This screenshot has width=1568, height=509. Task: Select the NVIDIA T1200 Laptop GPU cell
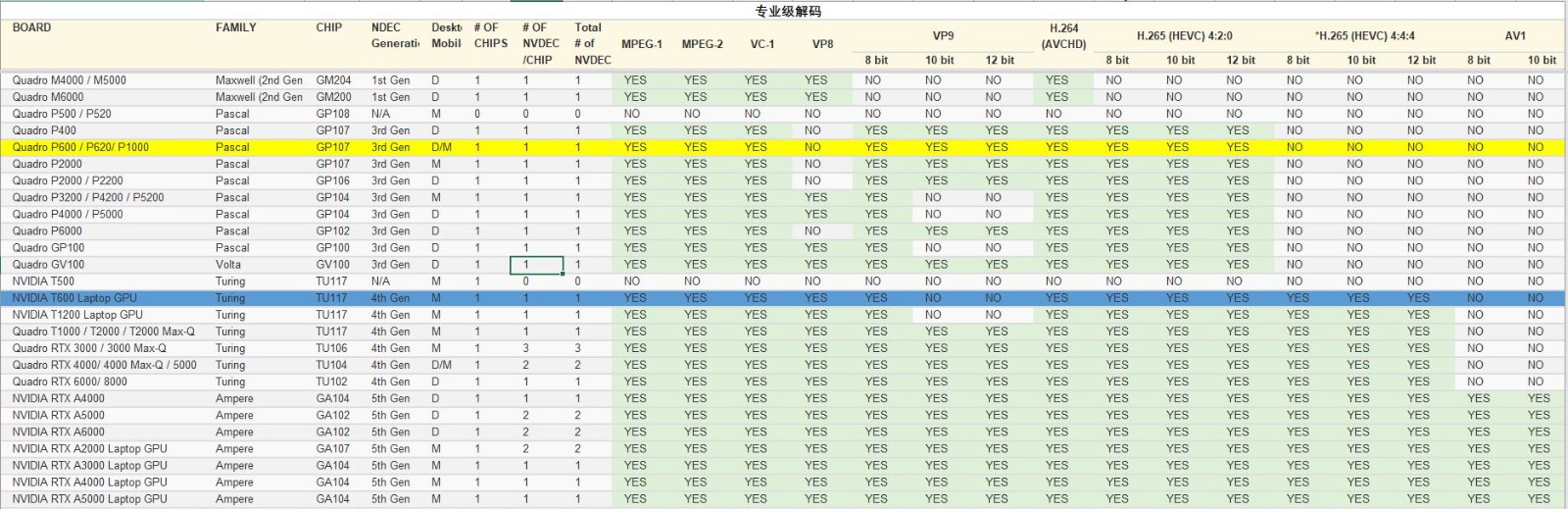pyautogui.click(x=77, y=315)
